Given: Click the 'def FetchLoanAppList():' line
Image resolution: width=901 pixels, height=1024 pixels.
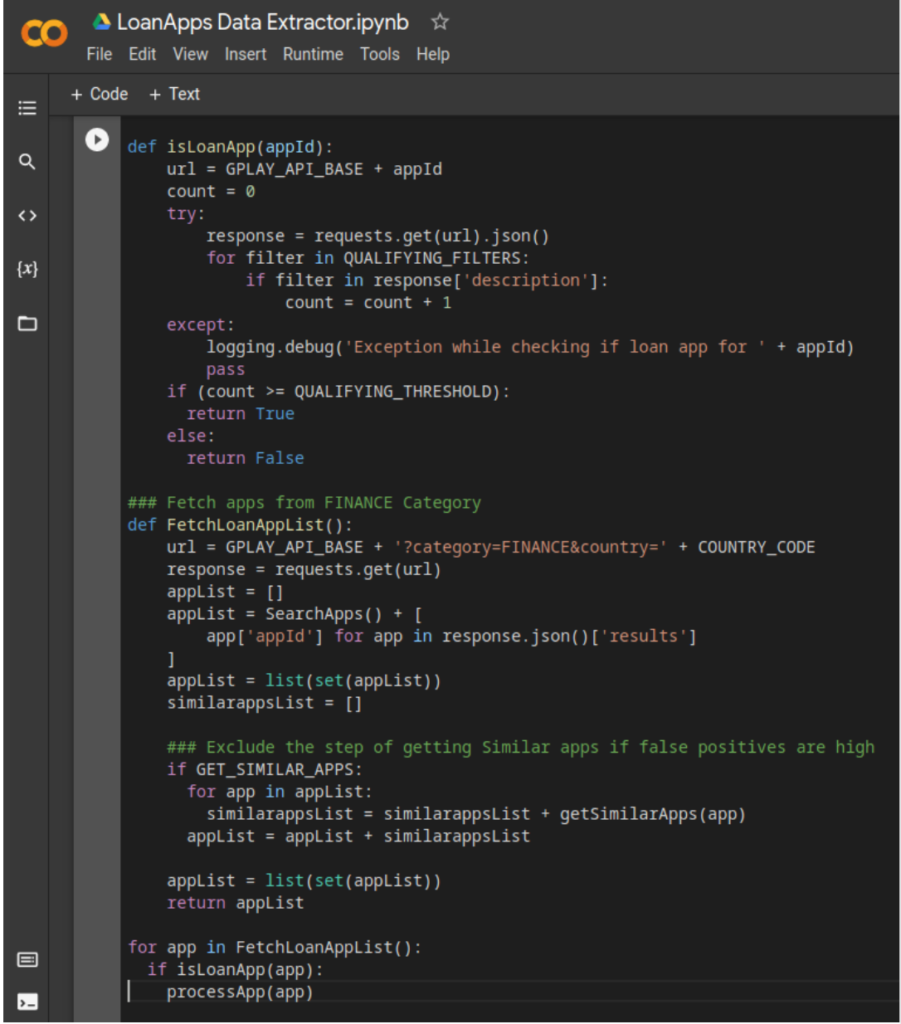Looking at the screenshot, I should [x=240, y=525].
